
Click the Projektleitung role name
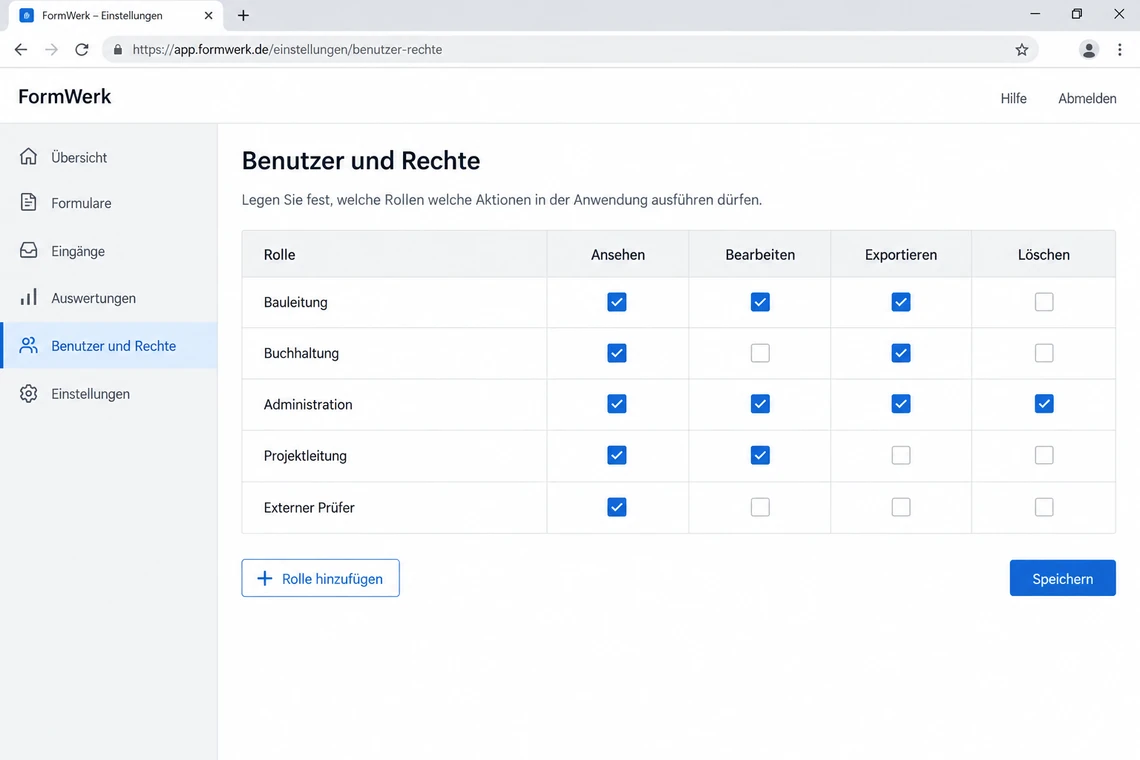click(305, 456)
